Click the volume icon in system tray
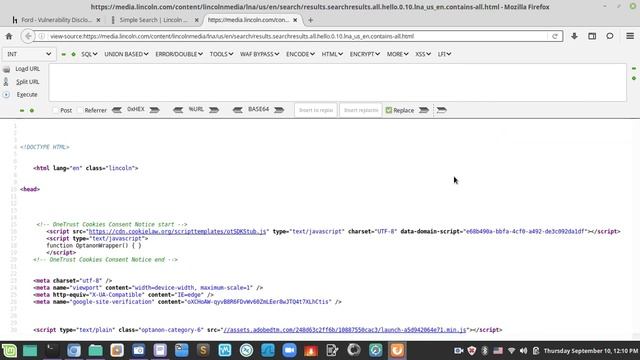The width and height of the screenshot is (640, 360). click(x=524, y=351)
